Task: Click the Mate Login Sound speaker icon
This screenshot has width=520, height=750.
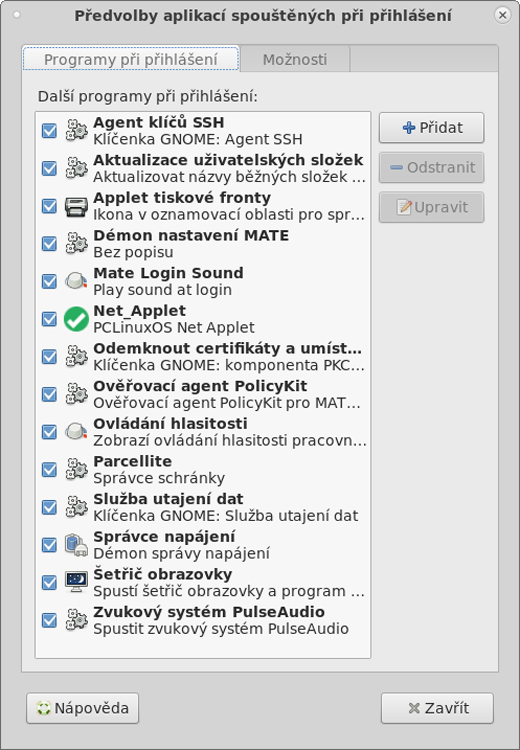Action: pyautogui.click(x=76, y=281)
